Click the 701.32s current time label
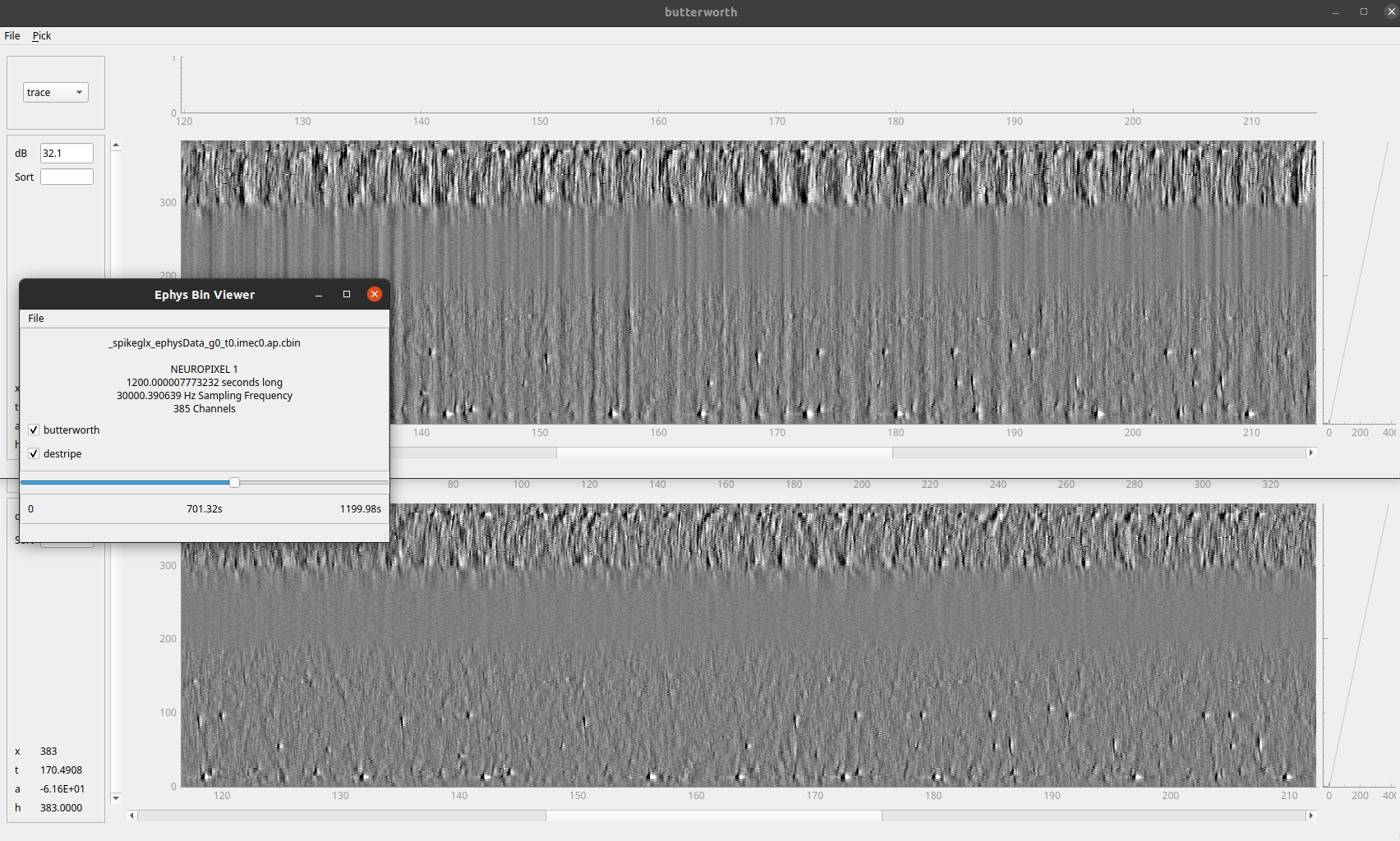 205,509
